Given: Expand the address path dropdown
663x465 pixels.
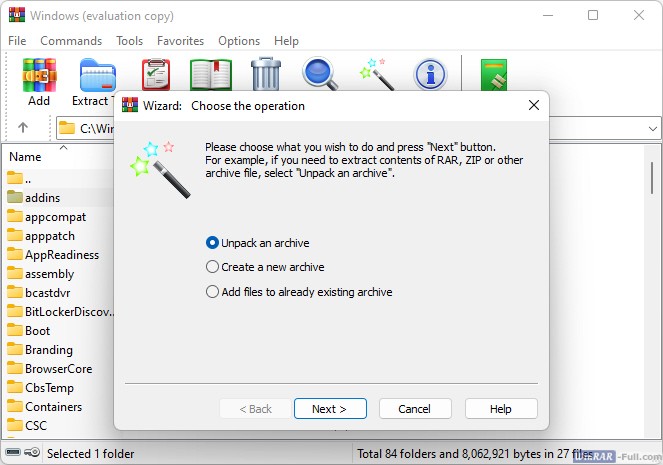Looking at the screenshot, I should (652, 128).
